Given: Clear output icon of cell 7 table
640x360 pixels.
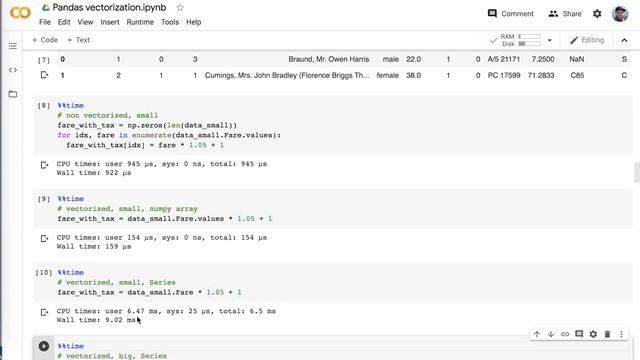Looking at the screenshot, I should pyautogui.click(x=44, y=75).
